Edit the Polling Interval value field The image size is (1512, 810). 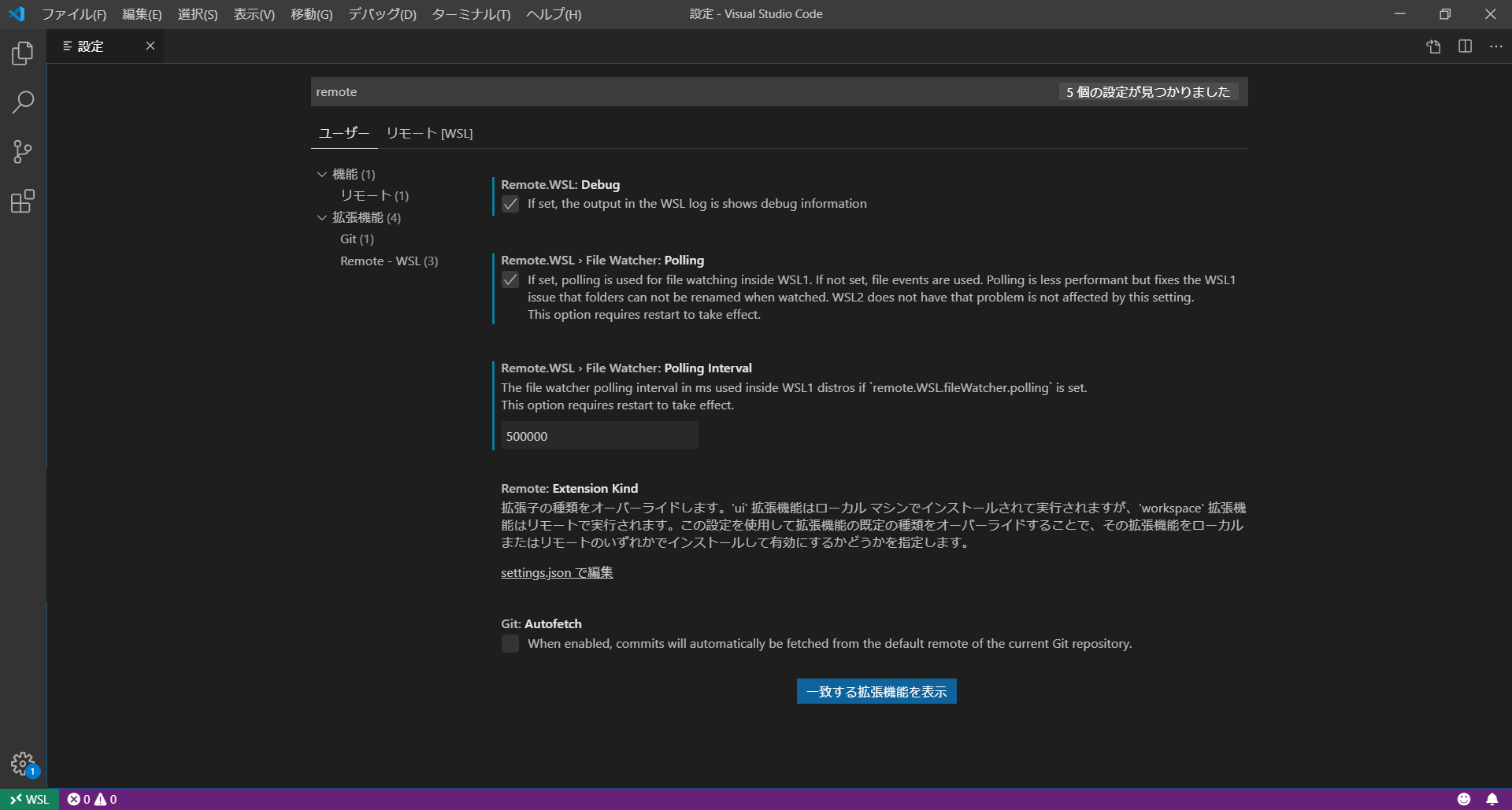click(598, 435)
